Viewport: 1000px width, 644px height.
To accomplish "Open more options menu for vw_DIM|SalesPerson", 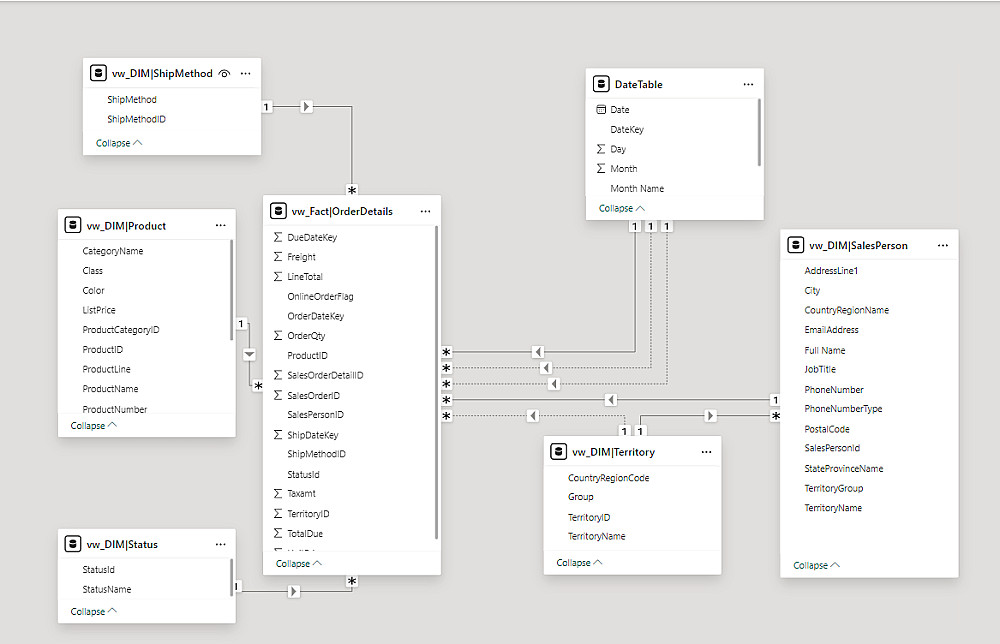I will [942, 245].
